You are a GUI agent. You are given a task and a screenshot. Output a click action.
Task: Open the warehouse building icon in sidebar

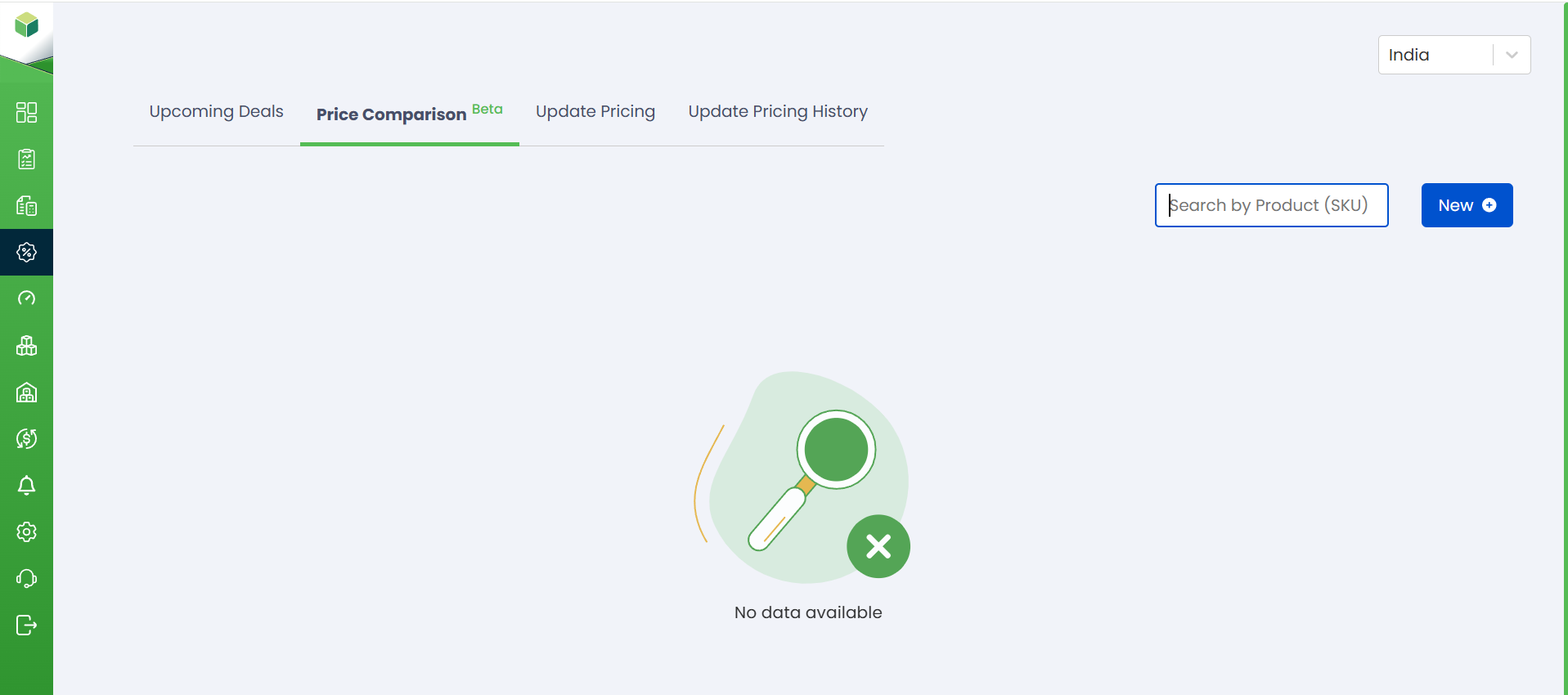(26, 392)
